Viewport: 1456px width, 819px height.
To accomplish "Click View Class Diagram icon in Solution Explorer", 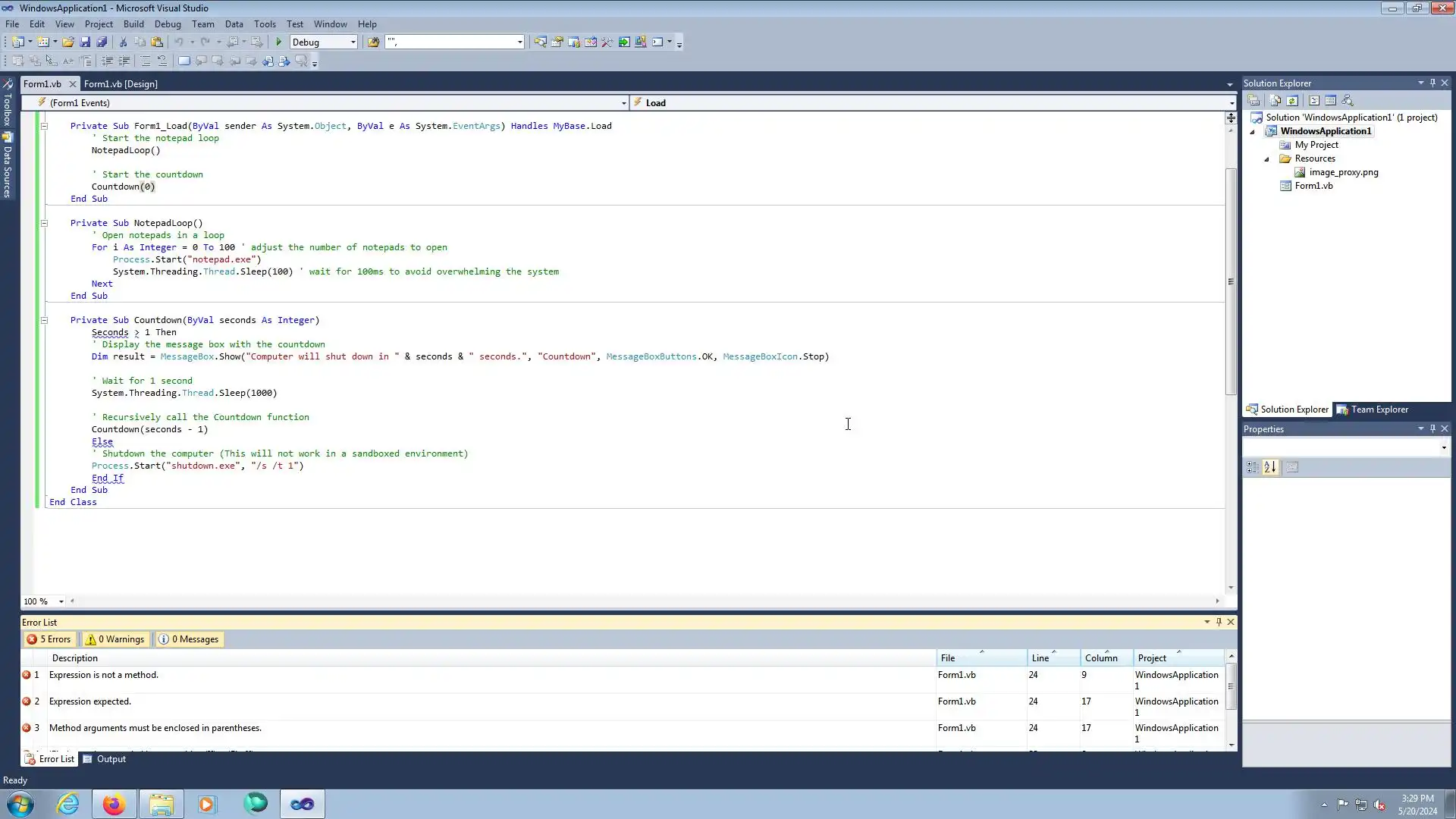I will 1348,101.
